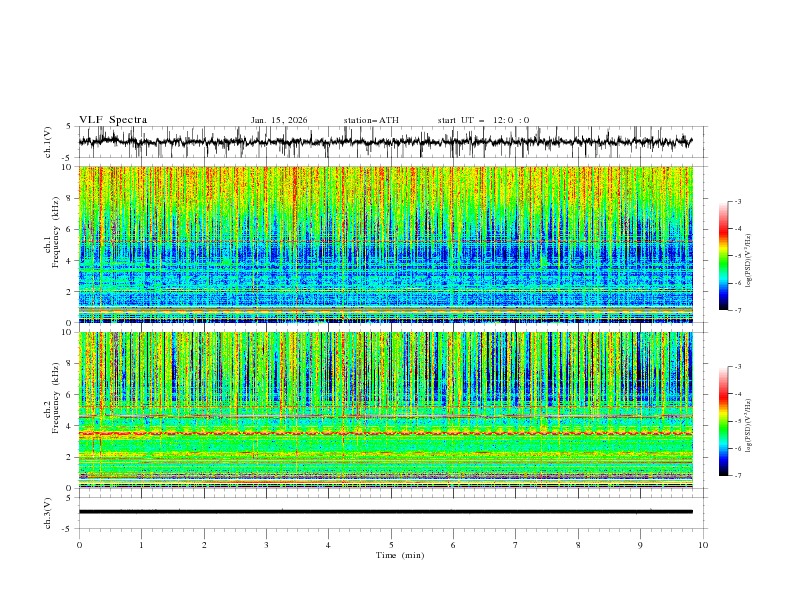Click the ch.1 voltage waveform trace
Image resolution: width=792 pixels, height=612 pixels.
(385, 142)
